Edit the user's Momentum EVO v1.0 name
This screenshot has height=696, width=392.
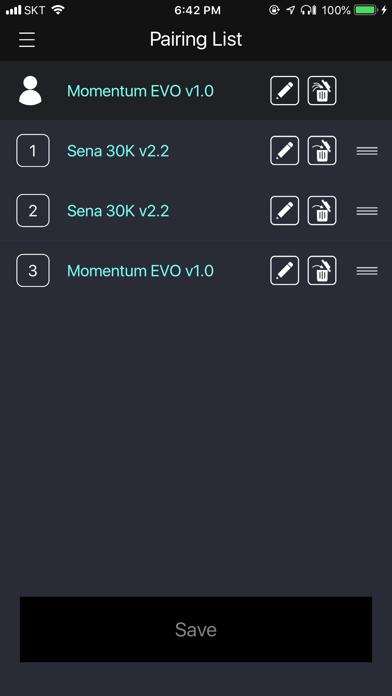click(285, 91)
